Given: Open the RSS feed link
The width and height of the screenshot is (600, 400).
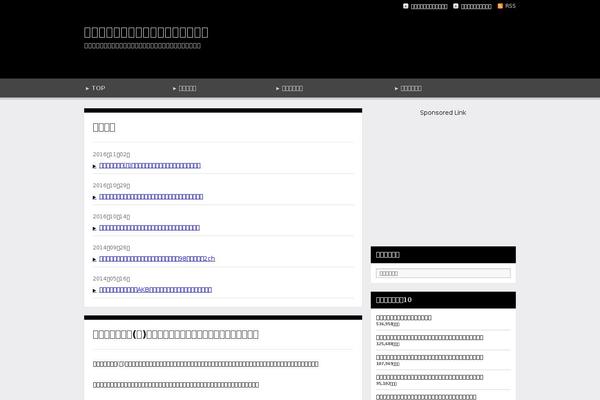Looking at the screenshot, I should pyautogui.click(x=510, y=6).
